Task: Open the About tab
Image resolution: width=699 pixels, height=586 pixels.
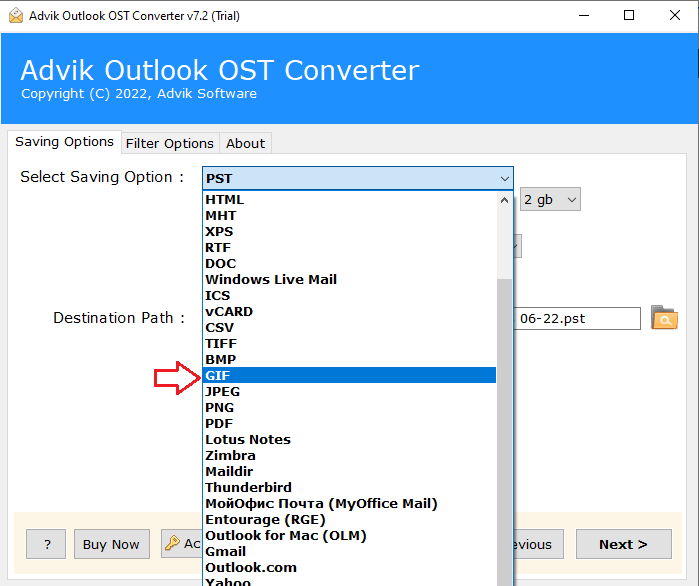Action: tap(245, 143)
